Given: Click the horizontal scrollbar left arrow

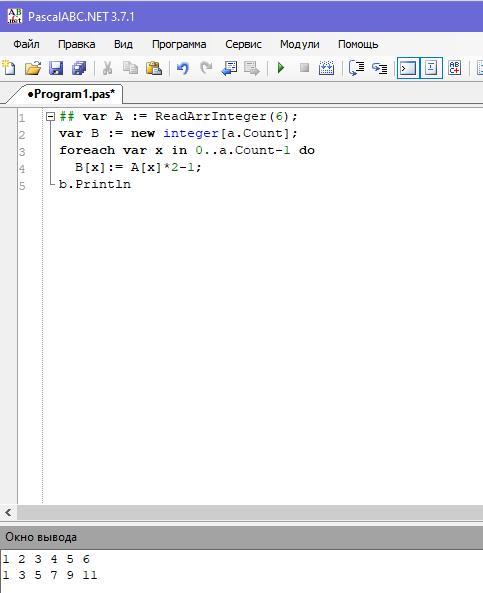Looking at the screenshot, I should (x=8, y=513).
